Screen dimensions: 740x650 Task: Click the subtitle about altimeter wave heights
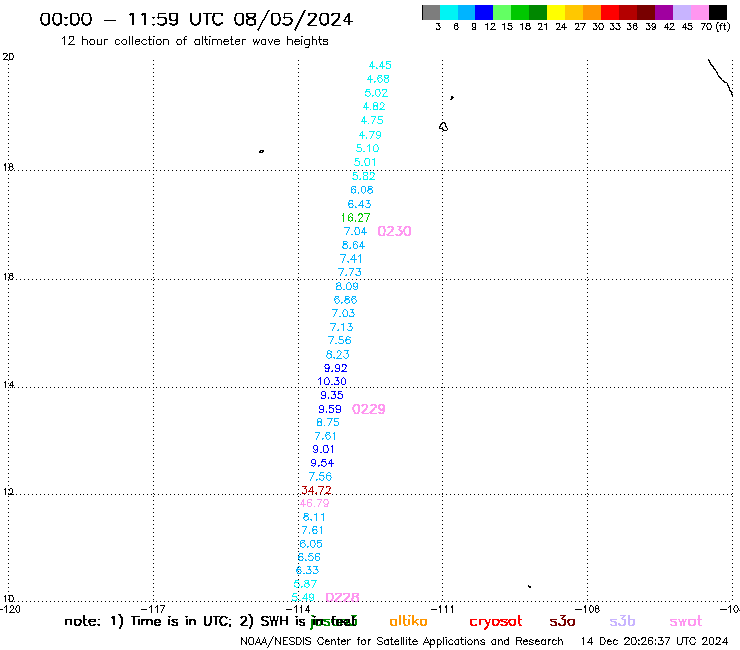point(194,41)
